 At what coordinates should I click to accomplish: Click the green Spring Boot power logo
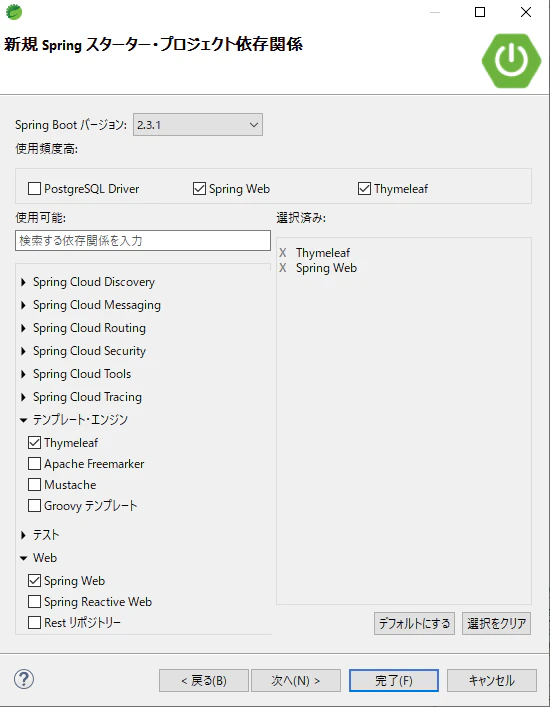[511, 60]
